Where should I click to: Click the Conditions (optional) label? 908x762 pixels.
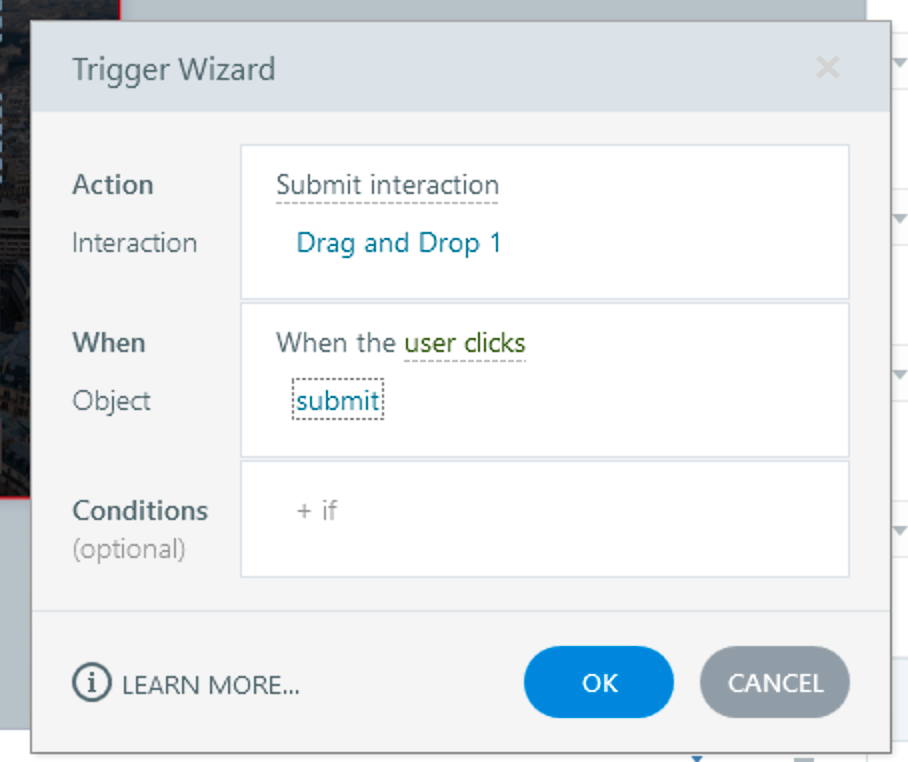140,511
